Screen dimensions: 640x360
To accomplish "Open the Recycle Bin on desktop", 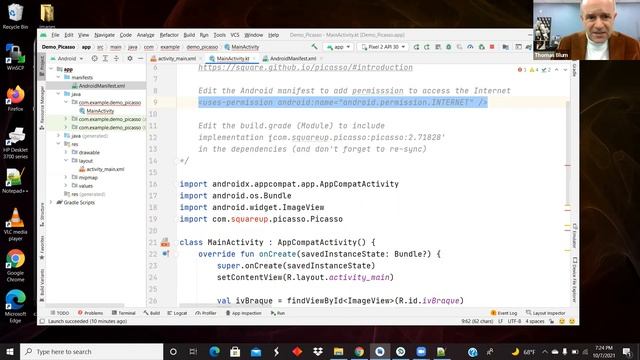I will (15, 16).
